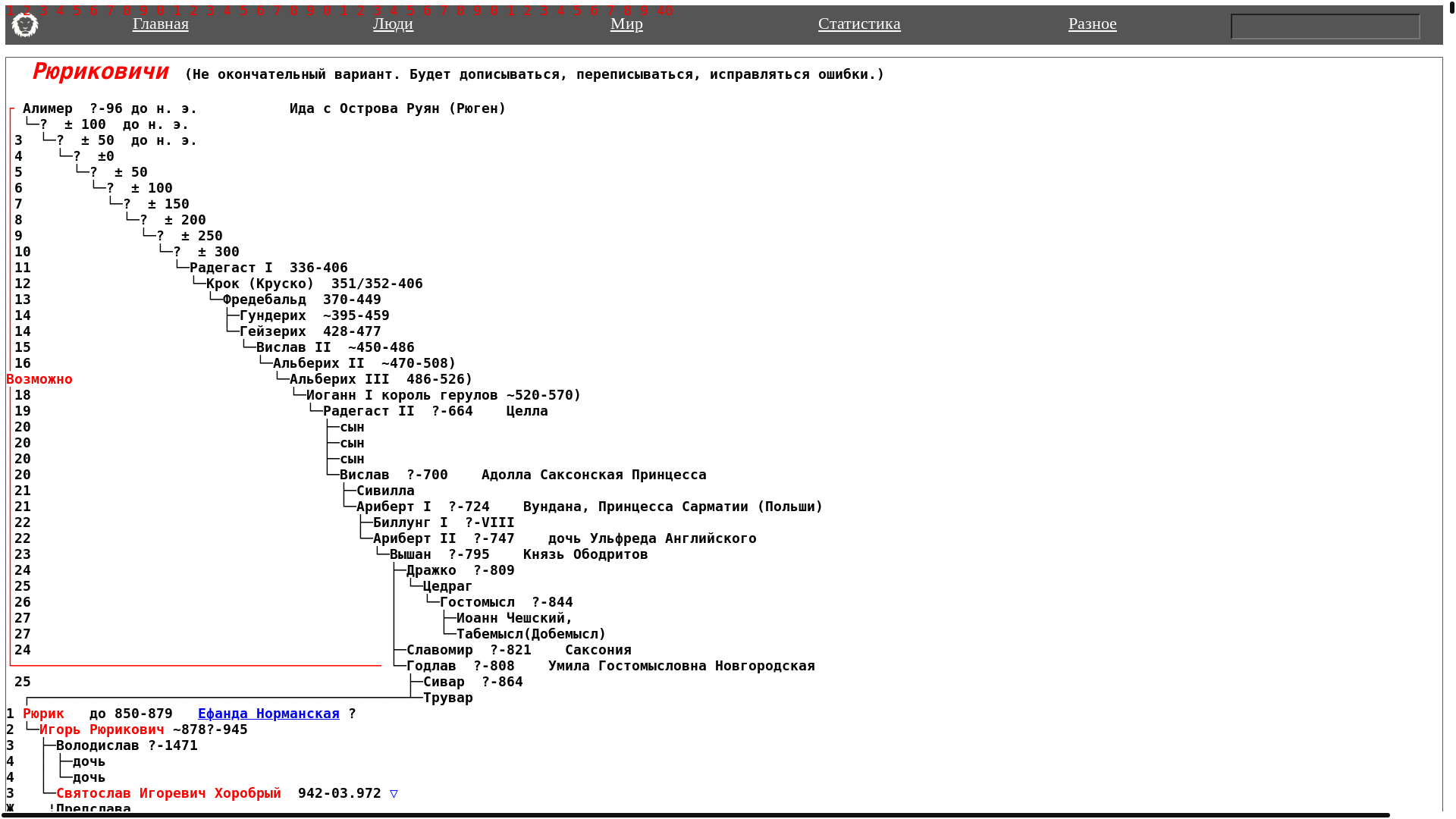Click Ида с Острова Руян (Рюген) text
1456x819 pixels.
397,108
